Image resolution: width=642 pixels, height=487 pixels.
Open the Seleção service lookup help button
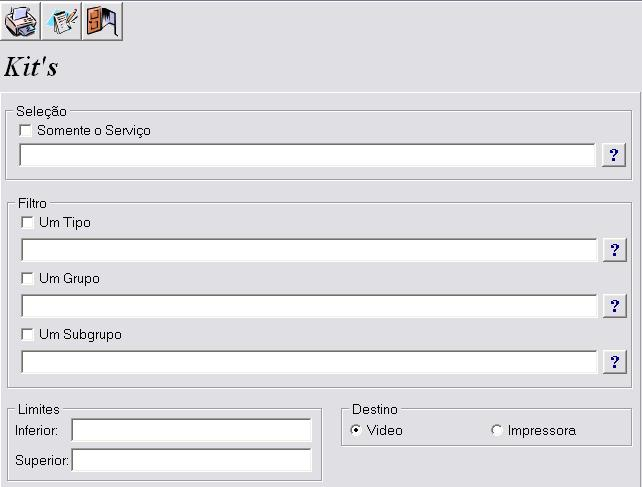pos(613,155)
